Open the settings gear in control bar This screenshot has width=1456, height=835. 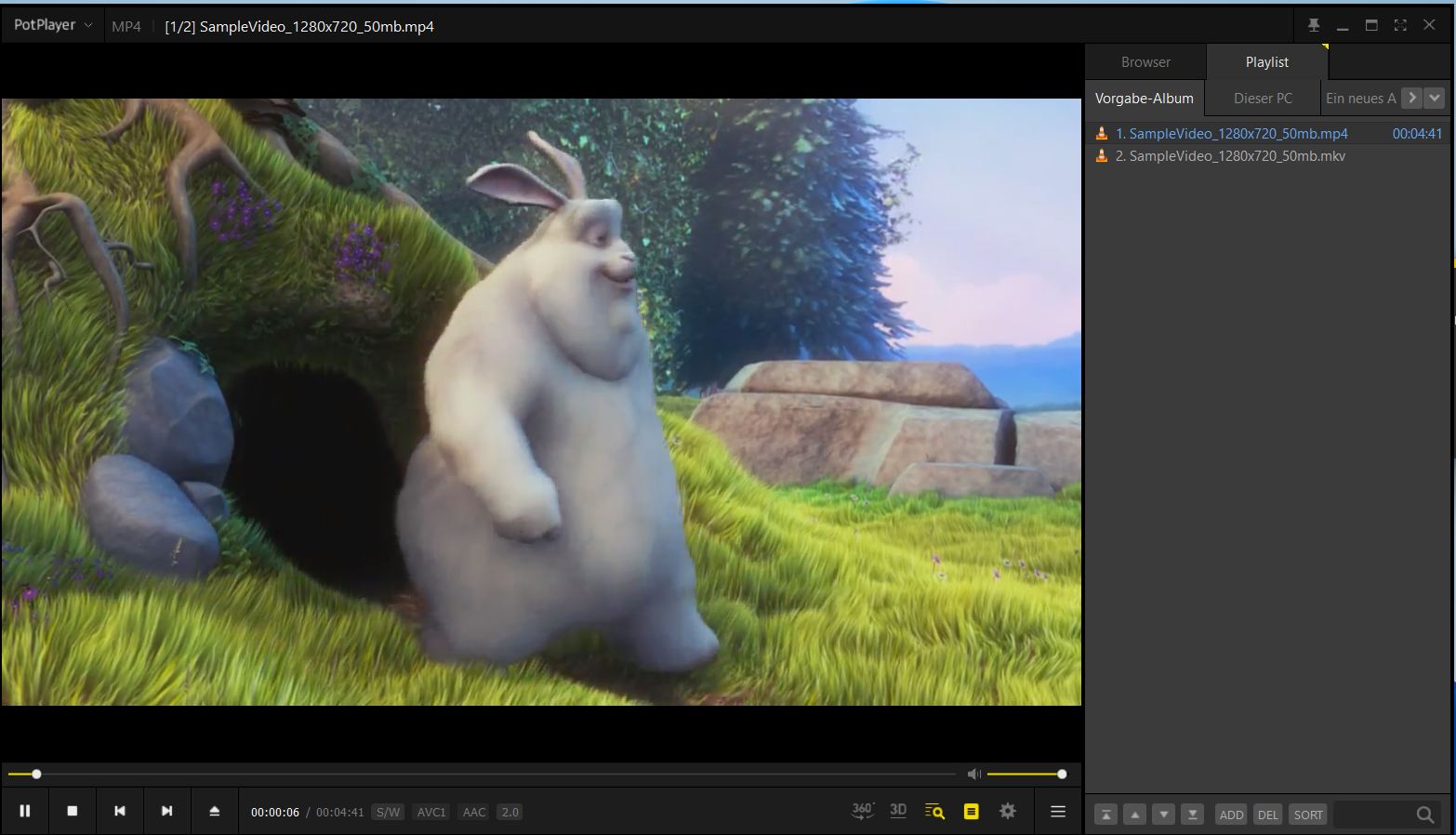point(1007,811)
